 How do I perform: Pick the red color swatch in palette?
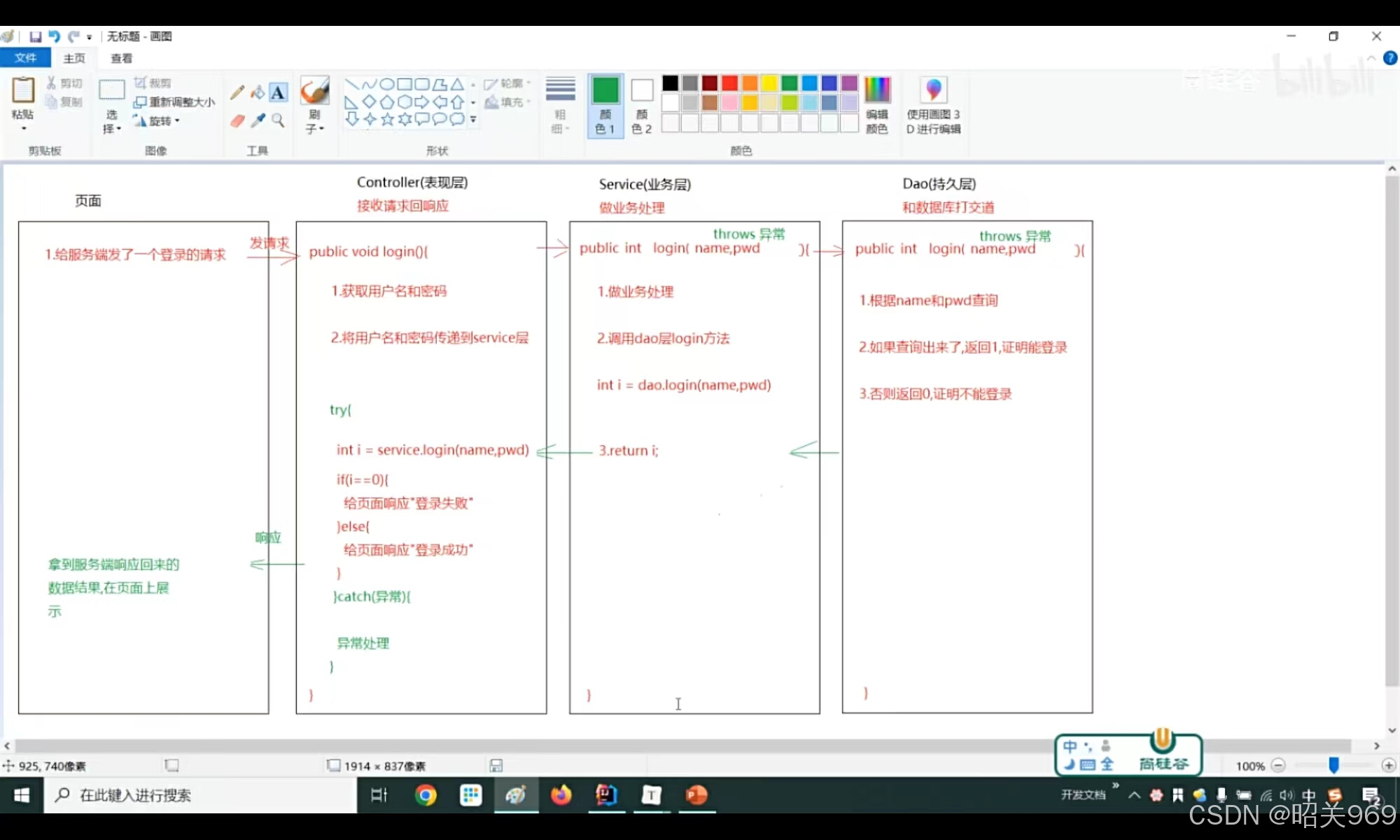tap(729, 83)
